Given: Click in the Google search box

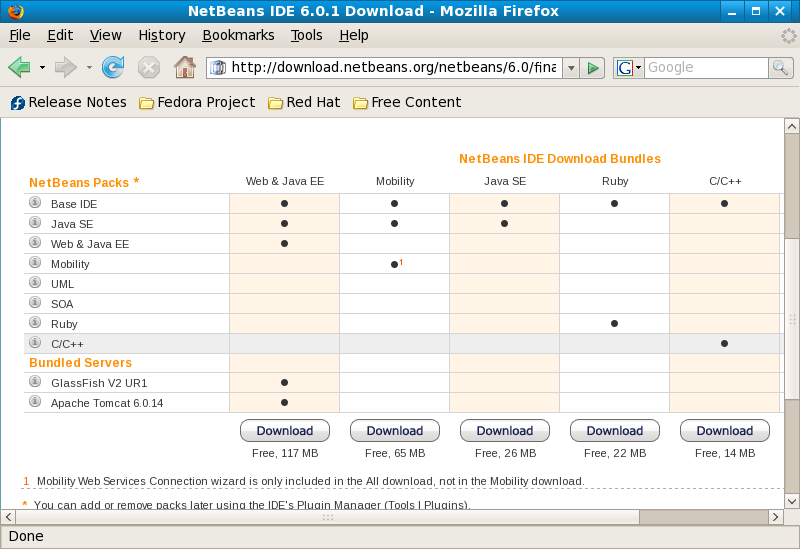Looking at the screenshot, I should click(706, 67).
